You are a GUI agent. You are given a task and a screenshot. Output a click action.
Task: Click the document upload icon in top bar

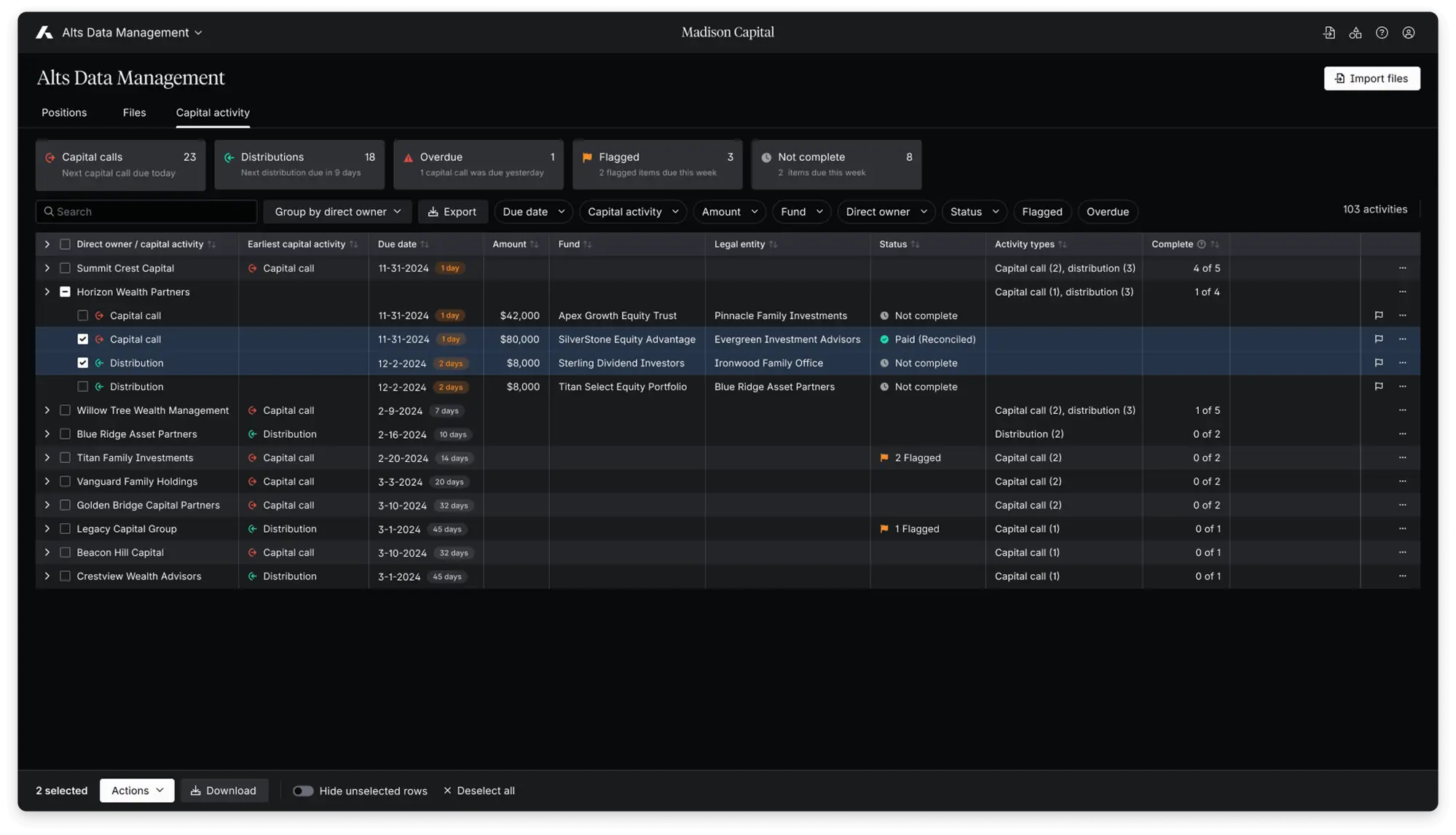[1329, 33]
